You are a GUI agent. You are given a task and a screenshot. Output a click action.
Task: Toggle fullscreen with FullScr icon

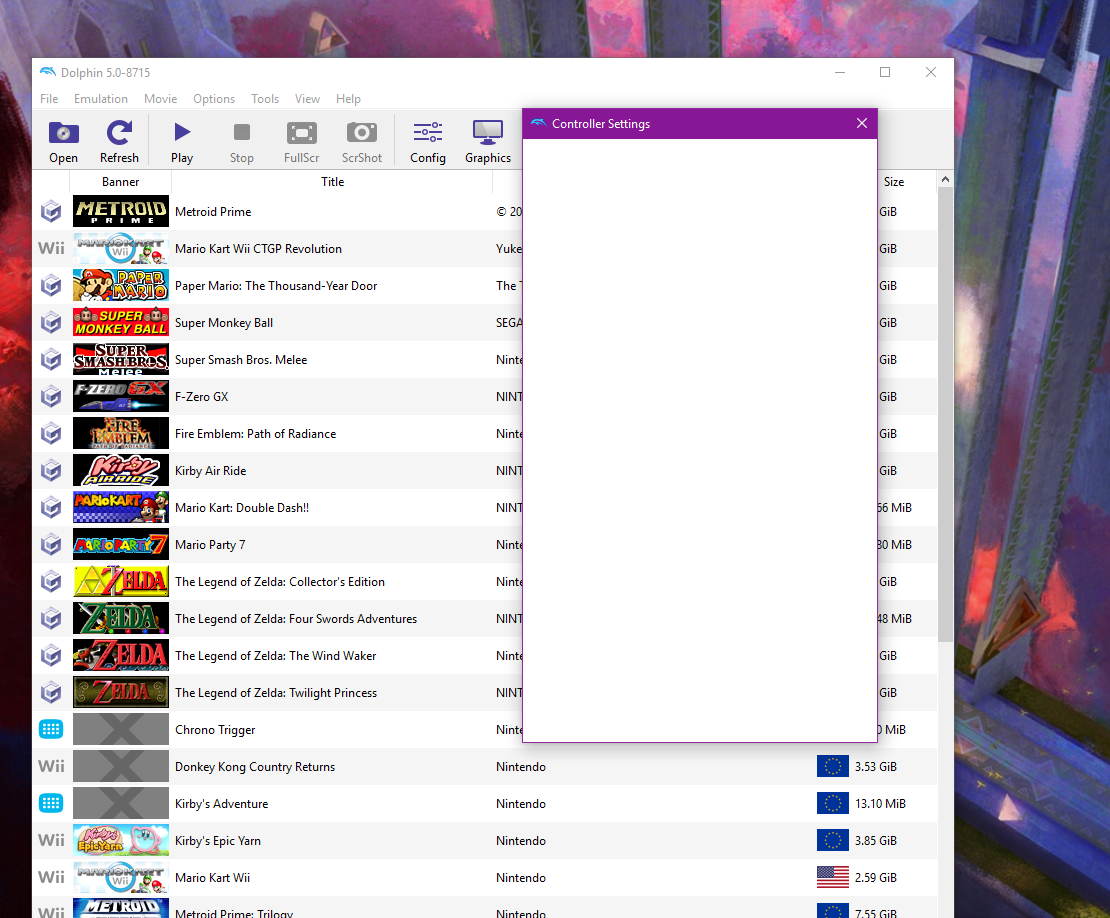302,142
